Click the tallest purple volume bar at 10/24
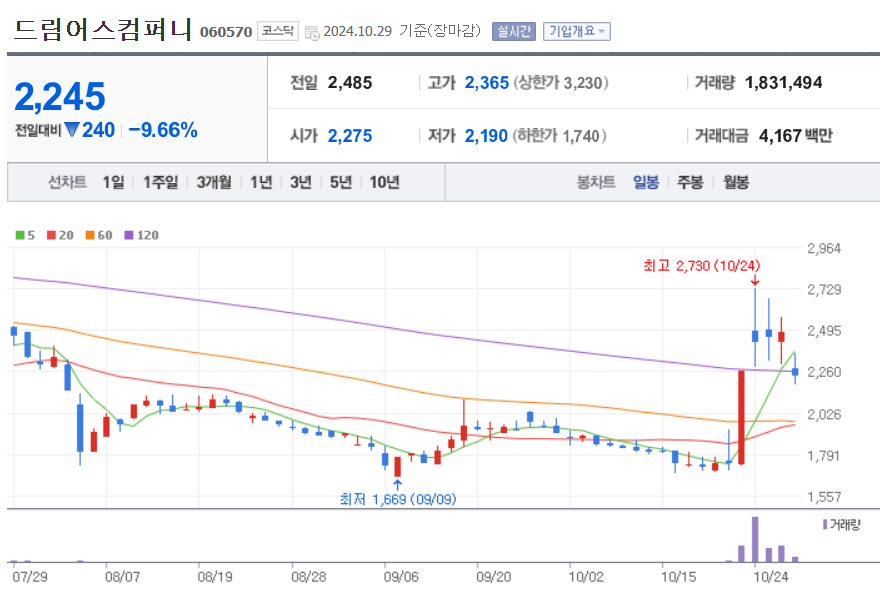This screenshot has width=880, height=609. point(755,539)
